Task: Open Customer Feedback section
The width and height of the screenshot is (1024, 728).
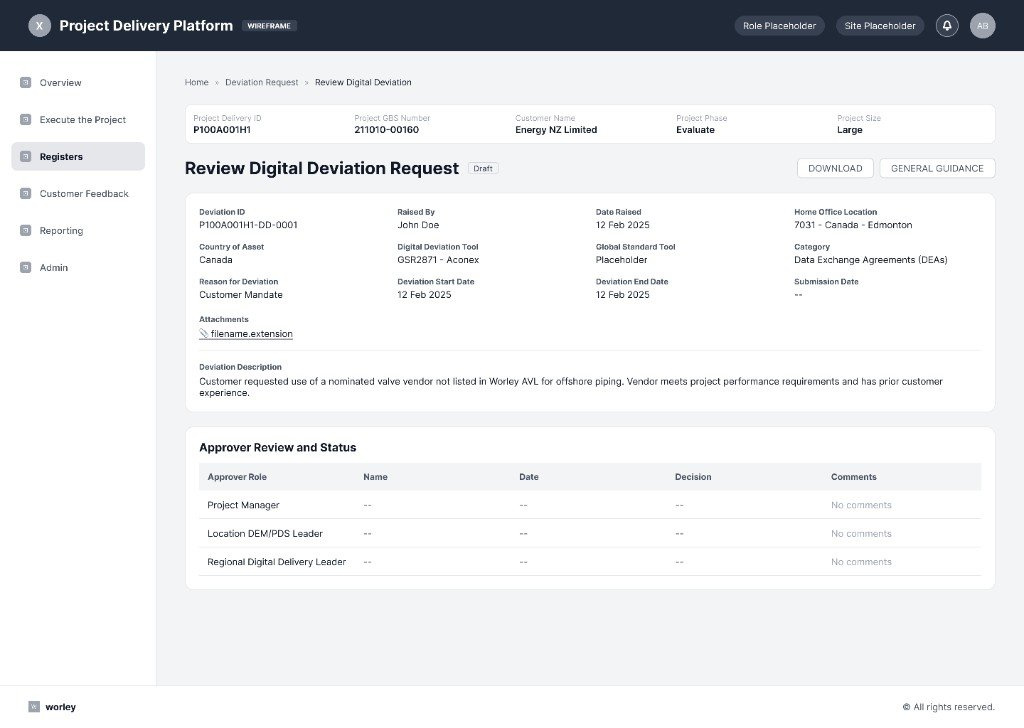Action: (x=78, y=193)
